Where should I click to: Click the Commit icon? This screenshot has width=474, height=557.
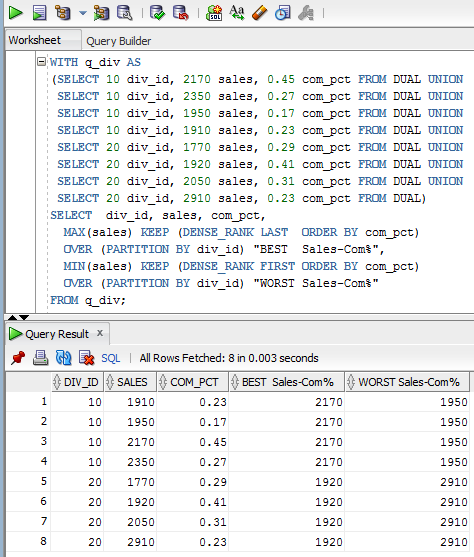157,13
